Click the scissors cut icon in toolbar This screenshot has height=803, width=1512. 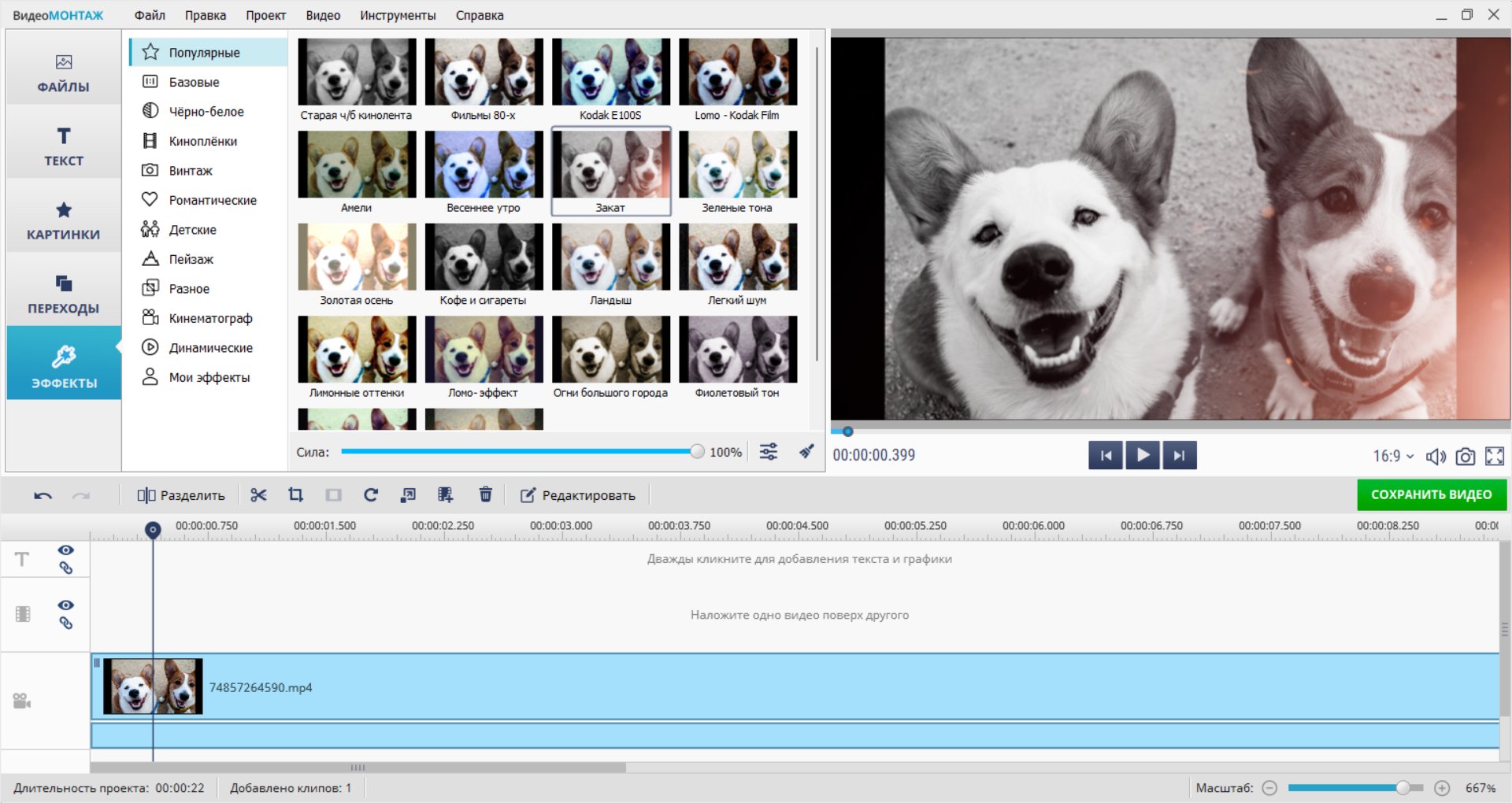click(x=258, y=495)
